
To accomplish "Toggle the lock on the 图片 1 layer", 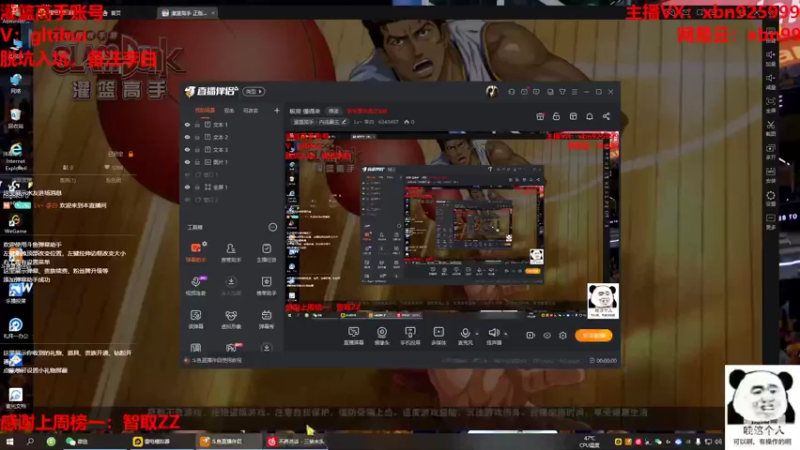I will coord(197,162).
